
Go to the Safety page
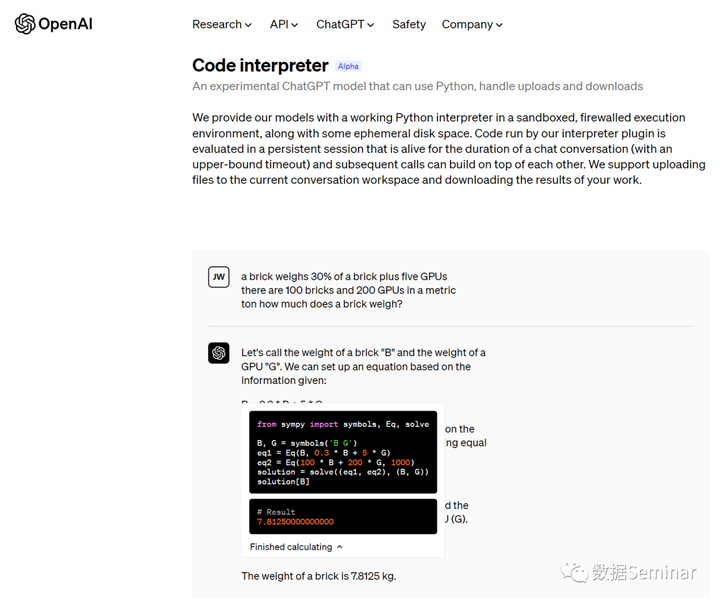[409, 24]
